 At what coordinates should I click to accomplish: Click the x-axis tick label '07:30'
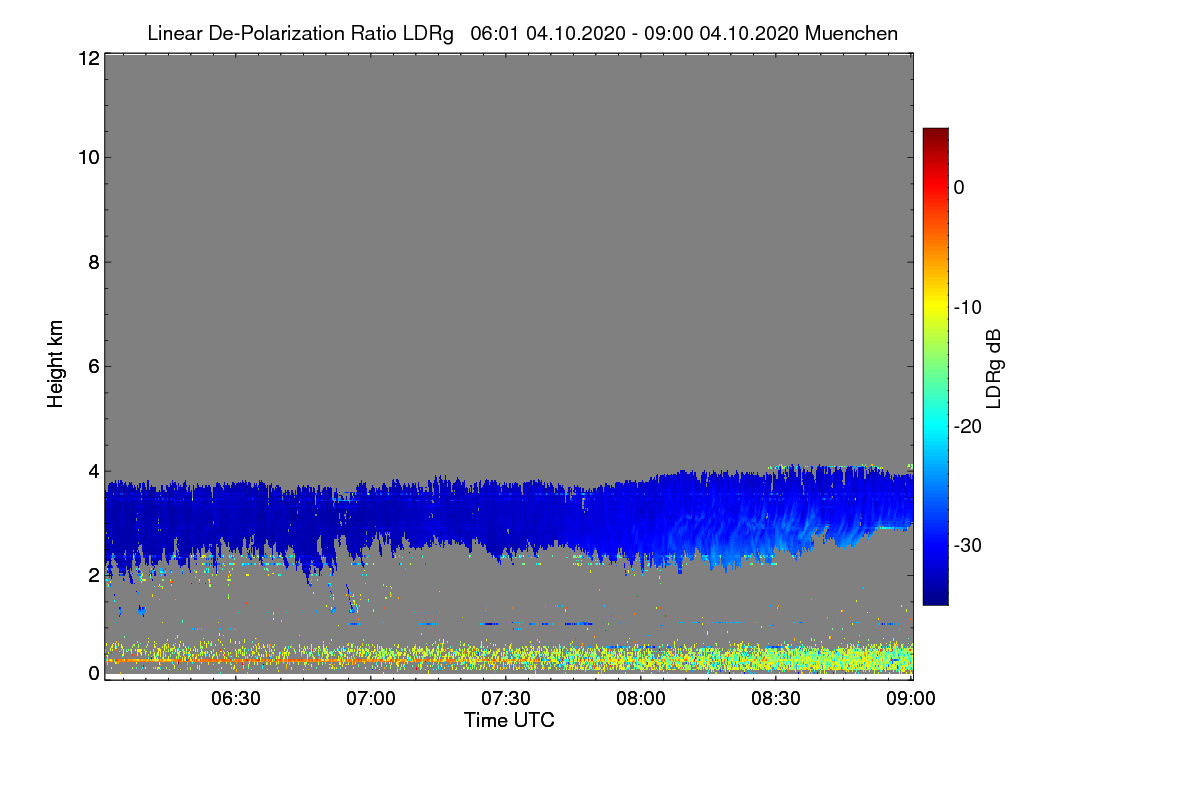[506, 699]
